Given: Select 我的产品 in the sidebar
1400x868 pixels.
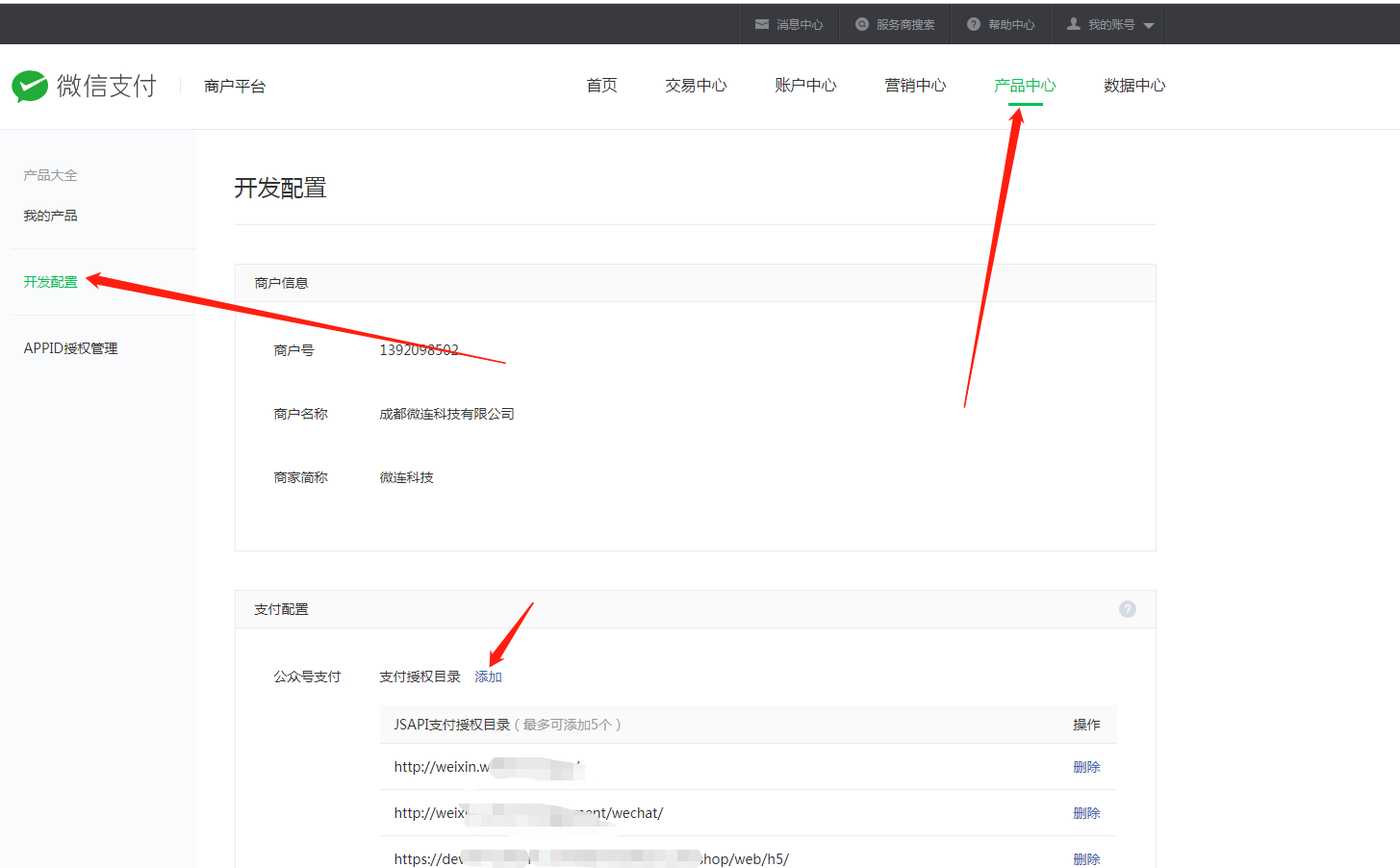Looking at the screenshot, I should click(x=50, y=216).
